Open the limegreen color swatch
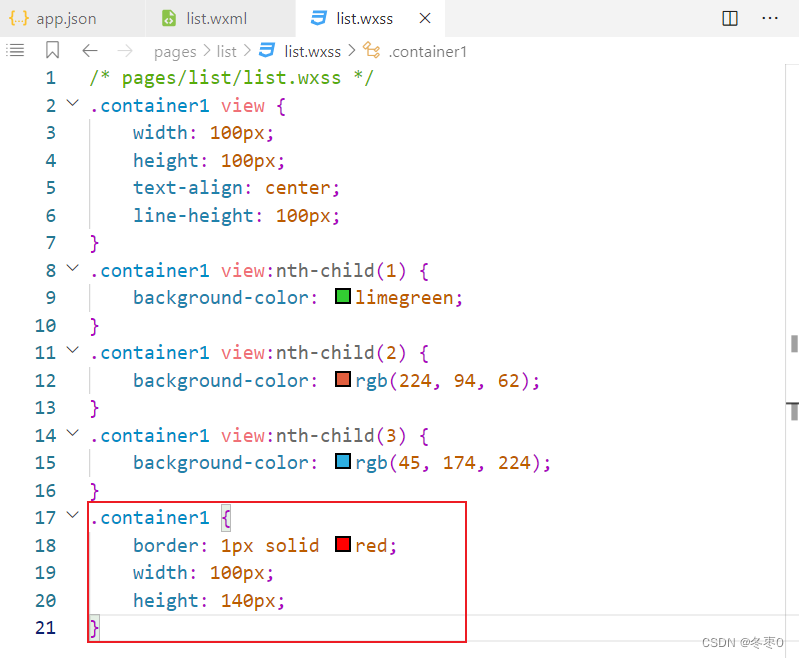The height and width of the screenshot is (658, 799). tap(343, 297)
